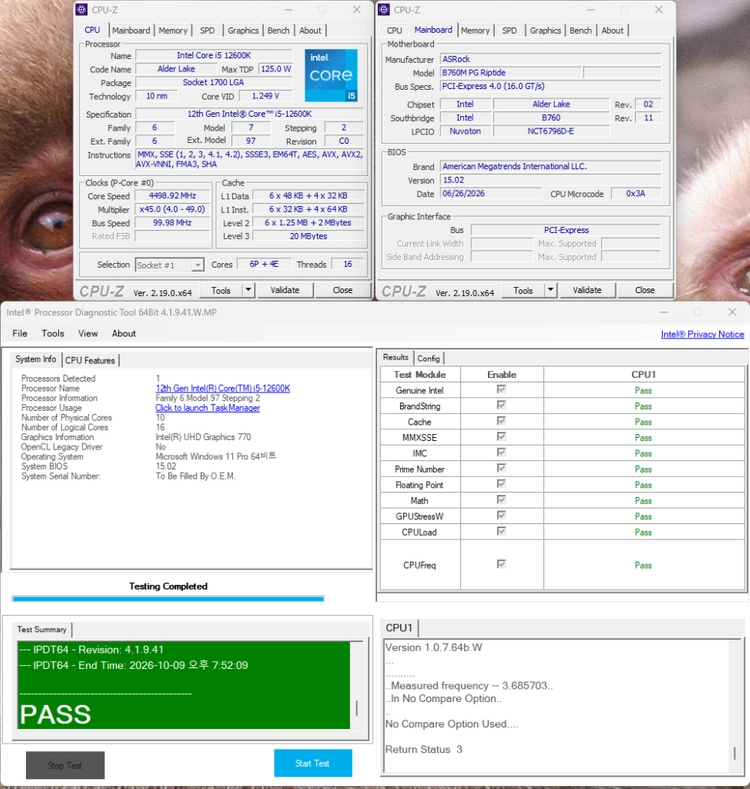Click the Tools button in right CPU-Z window
The width and height of the screenshot is (750, 789).
click(x=523, y=290)
